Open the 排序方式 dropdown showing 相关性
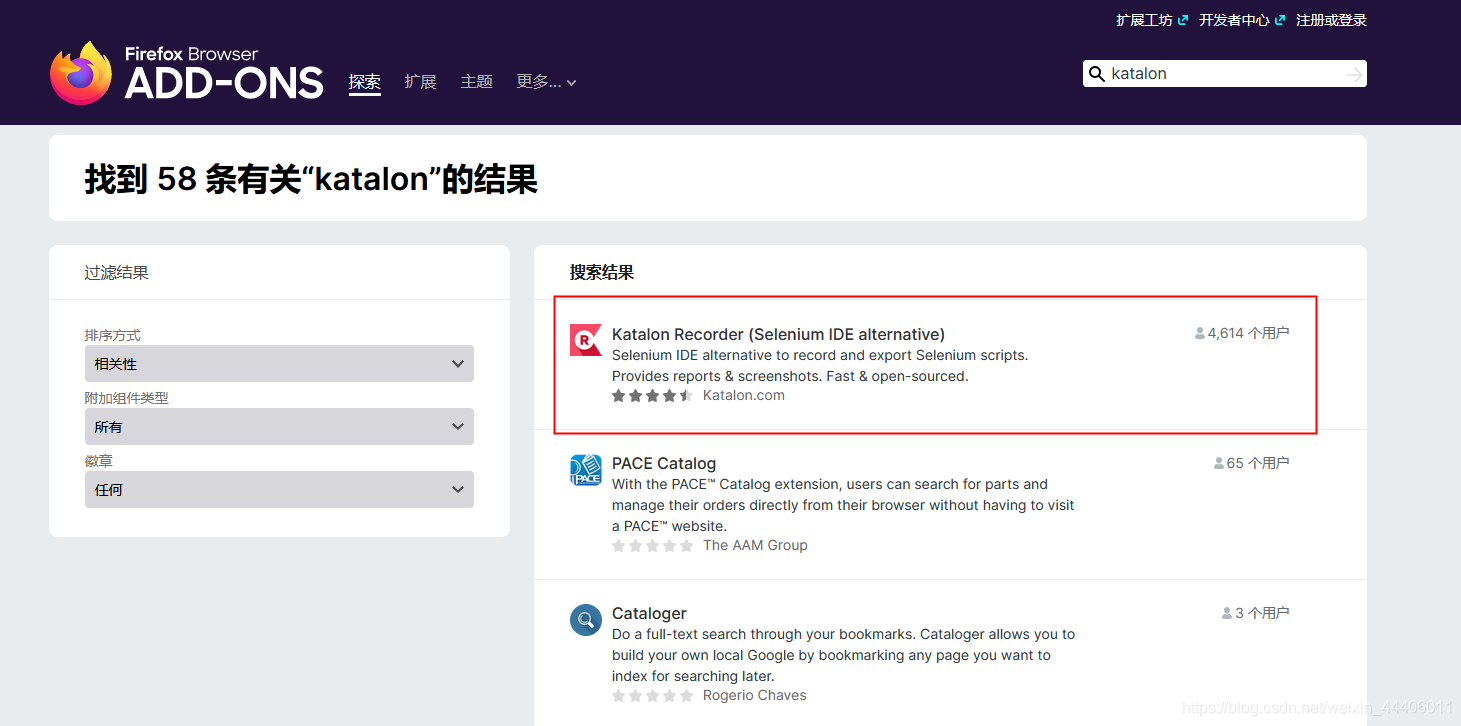The width and height of the screenshot is (1461, 726). tap(279, 364)
